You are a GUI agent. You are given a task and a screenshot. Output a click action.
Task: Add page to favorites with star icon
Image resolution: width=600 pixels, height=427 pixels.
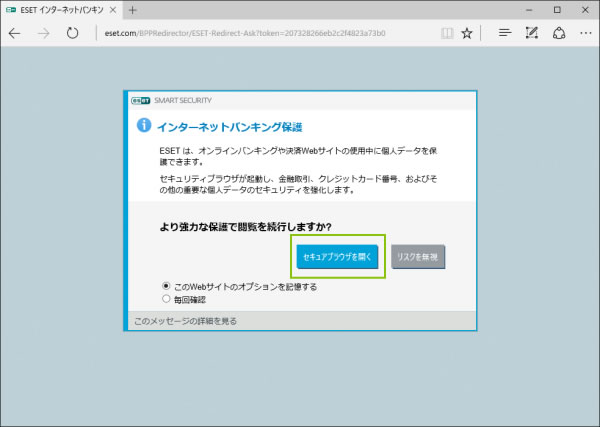coord(466,33)
